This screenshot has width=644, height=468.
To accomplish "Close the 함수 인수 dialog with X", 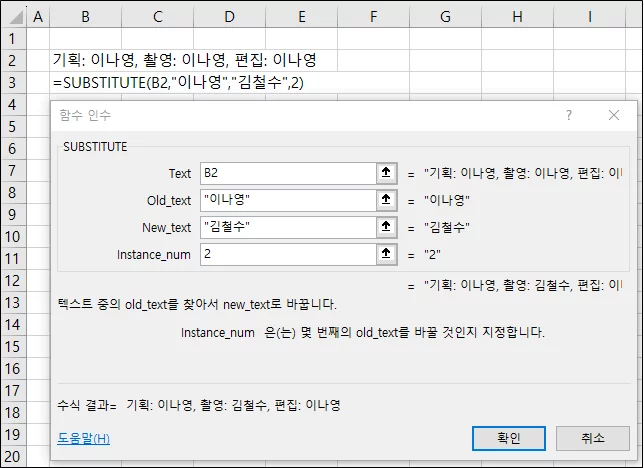I will pyautogui.click(x=614, y=115).
